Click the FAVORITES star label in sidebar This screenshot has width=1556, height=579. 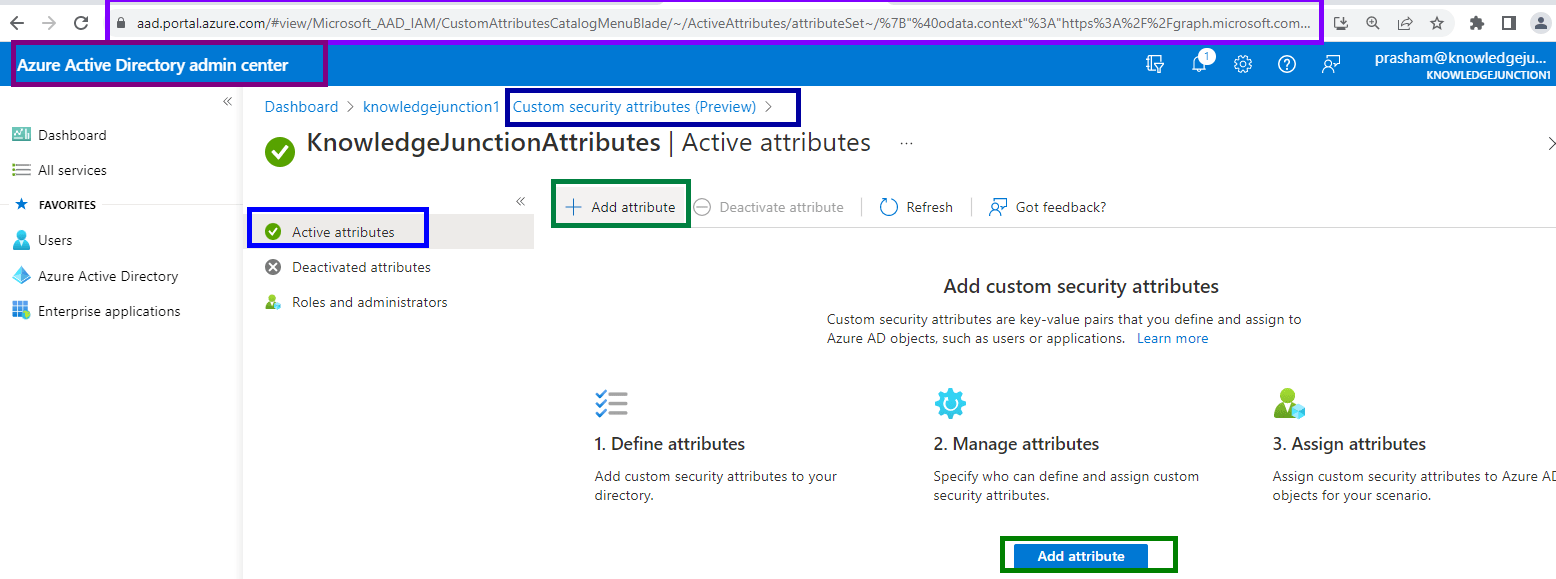coord(54,205)
